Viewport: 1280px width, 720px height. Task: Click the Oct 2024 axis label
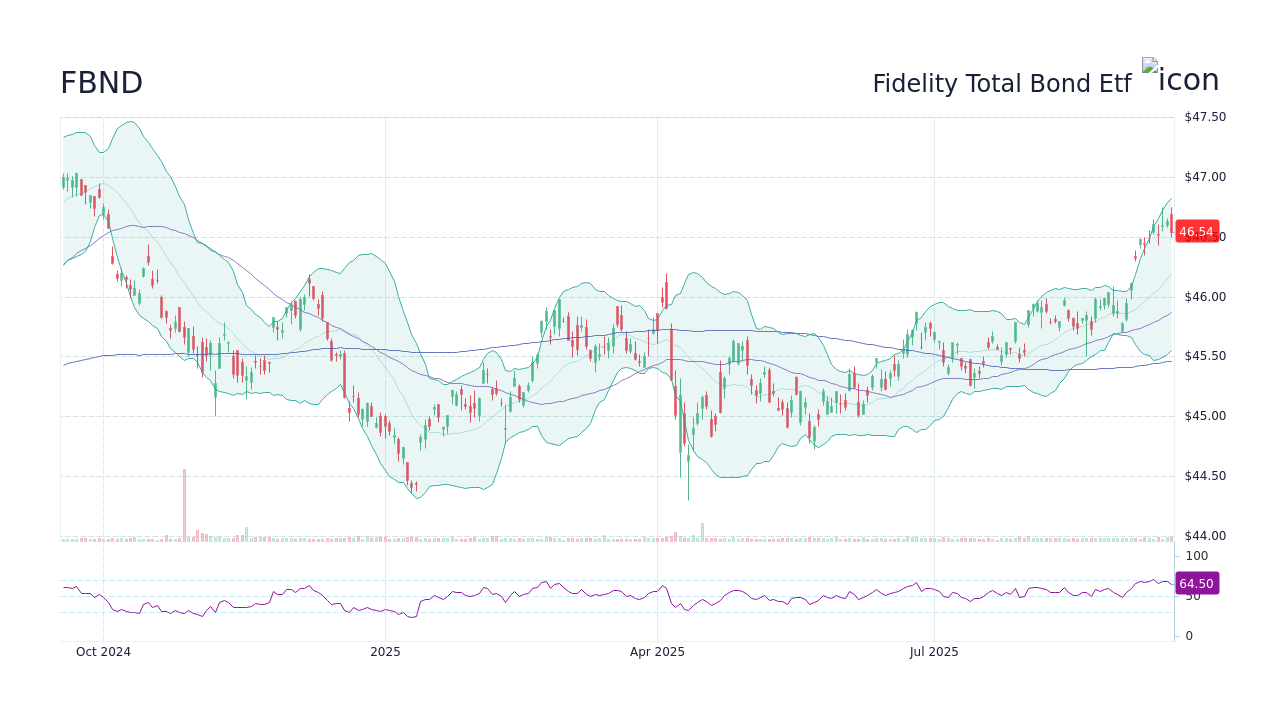pos(102,651)
